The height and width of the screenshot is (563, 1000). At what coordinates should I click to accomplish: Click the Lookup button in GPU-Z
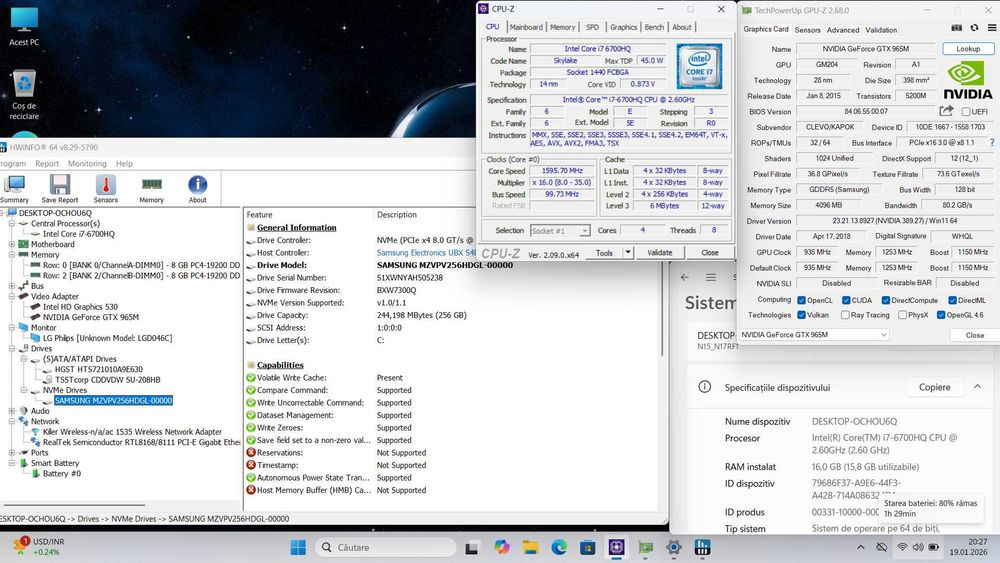coord(967,48)
